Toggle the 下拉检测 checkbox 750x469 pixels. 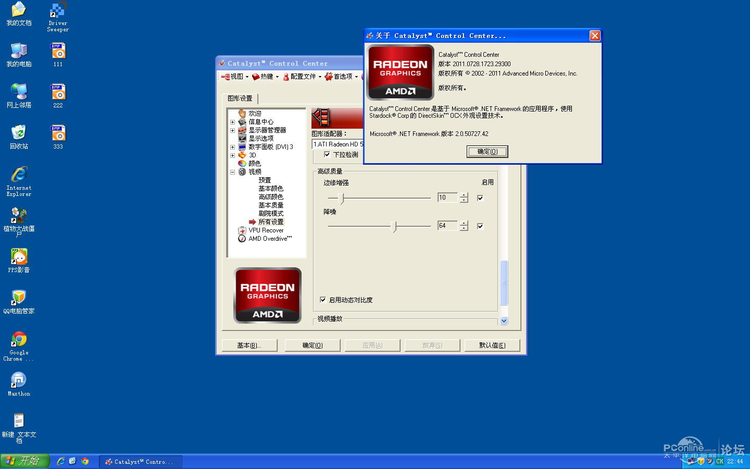(327, 154)
